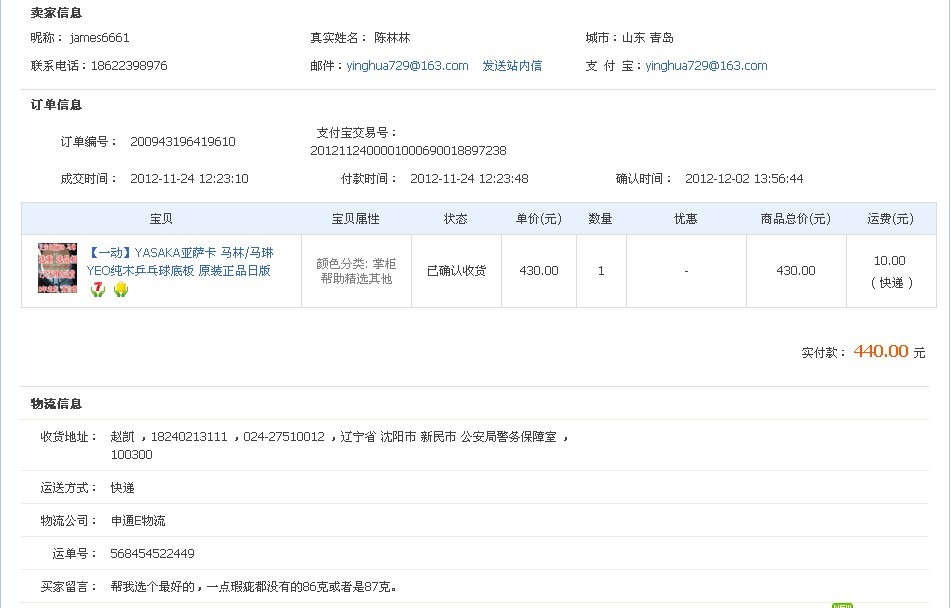
Task: Click the 宝贝 column header
Action: 161,219
